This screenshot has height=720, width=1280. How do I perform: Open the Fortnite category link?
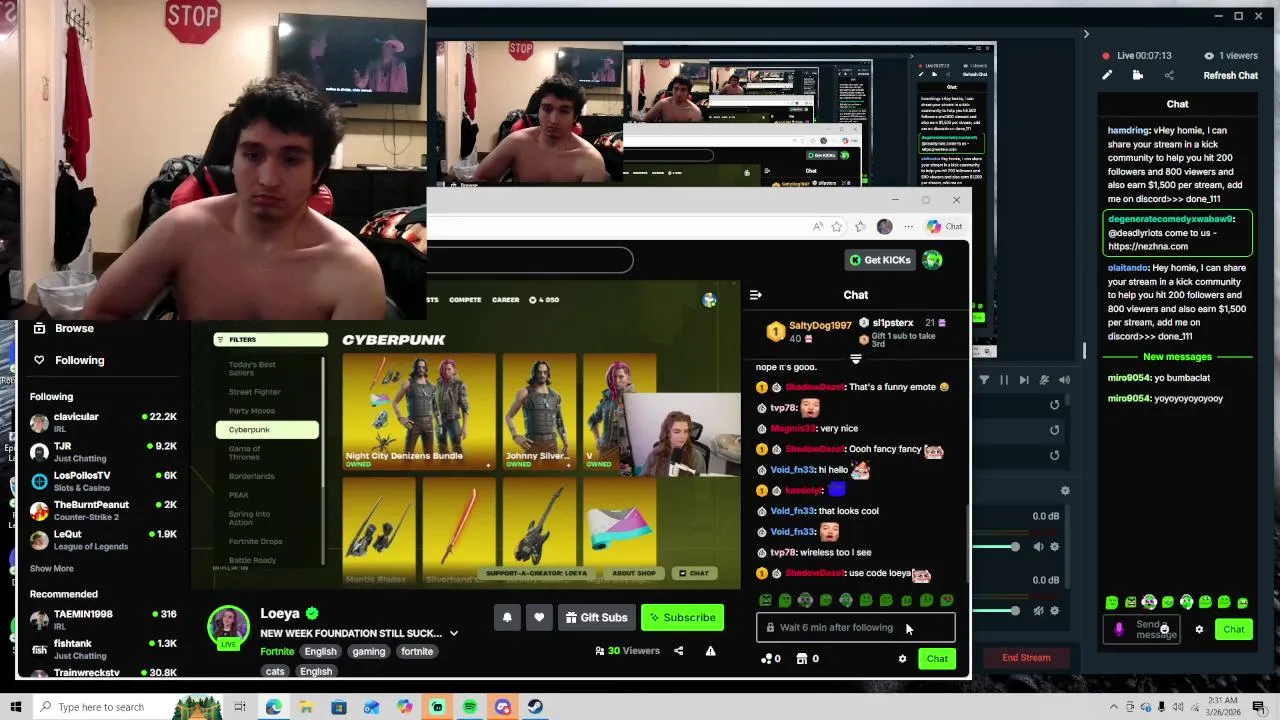[277, 651]
